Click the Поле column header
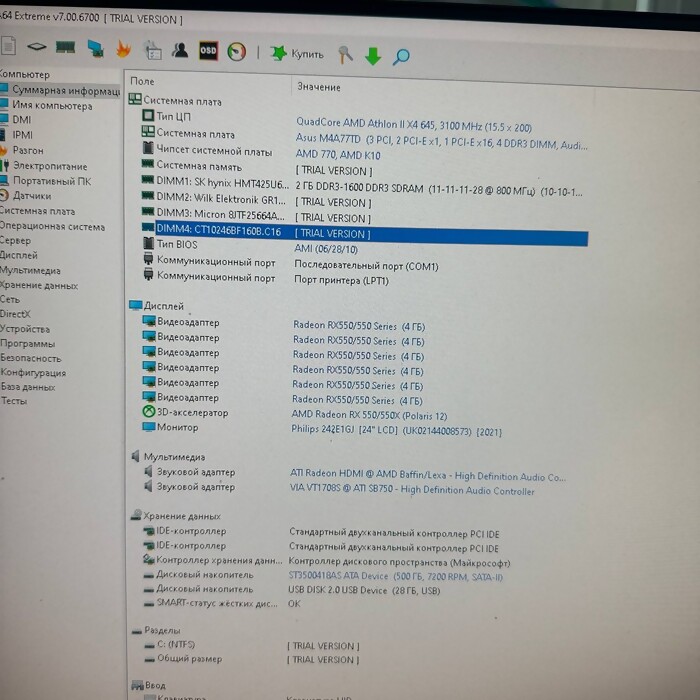Screen dimensions: 700x700 pos(142,81)
